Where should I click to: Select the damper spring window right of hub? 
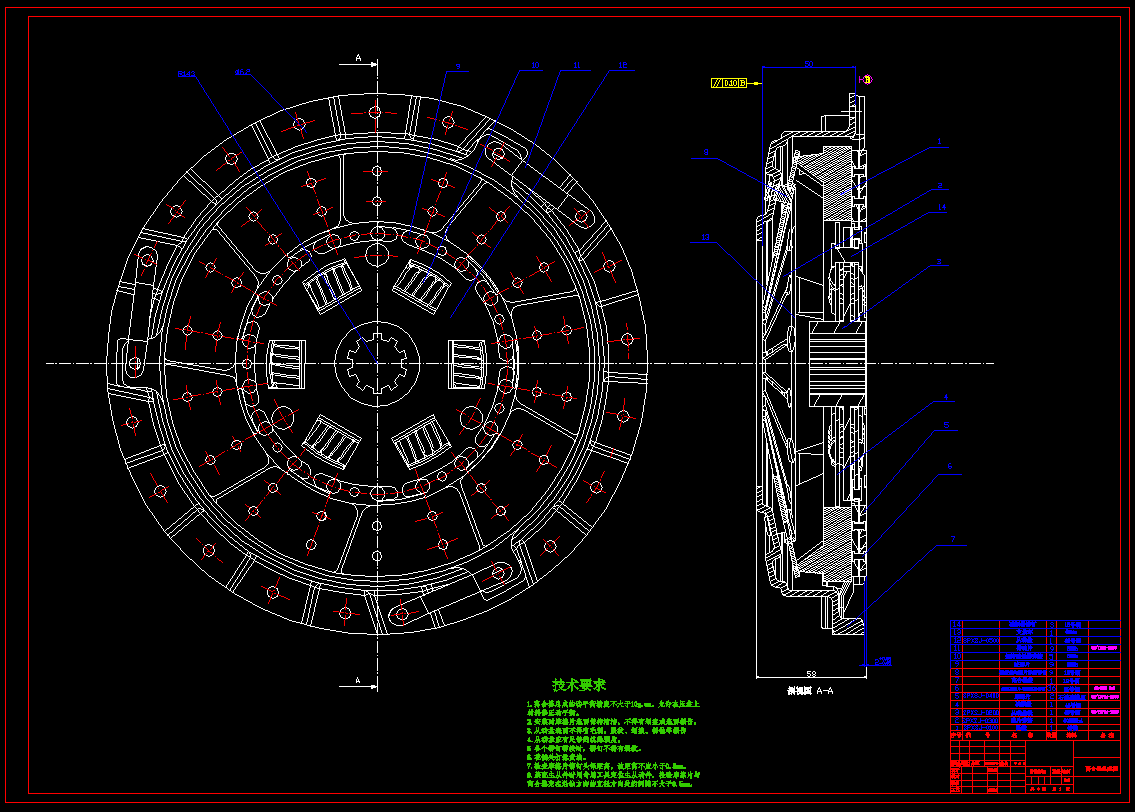pos(467,364)
